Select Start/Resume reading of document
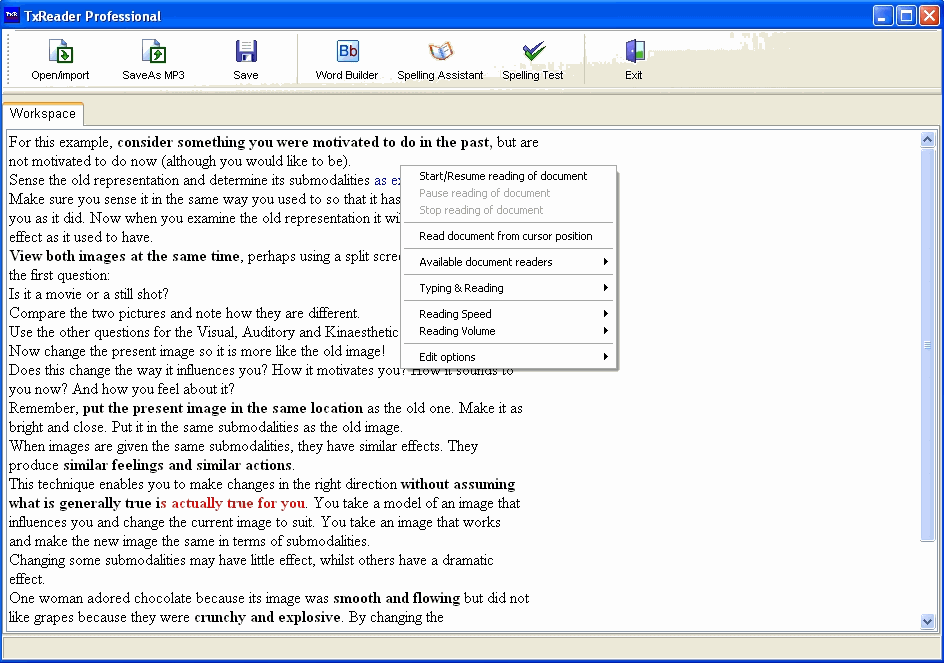Image resolution: width=944 pixels, height=663 pixels. click(x=503, y=176)
